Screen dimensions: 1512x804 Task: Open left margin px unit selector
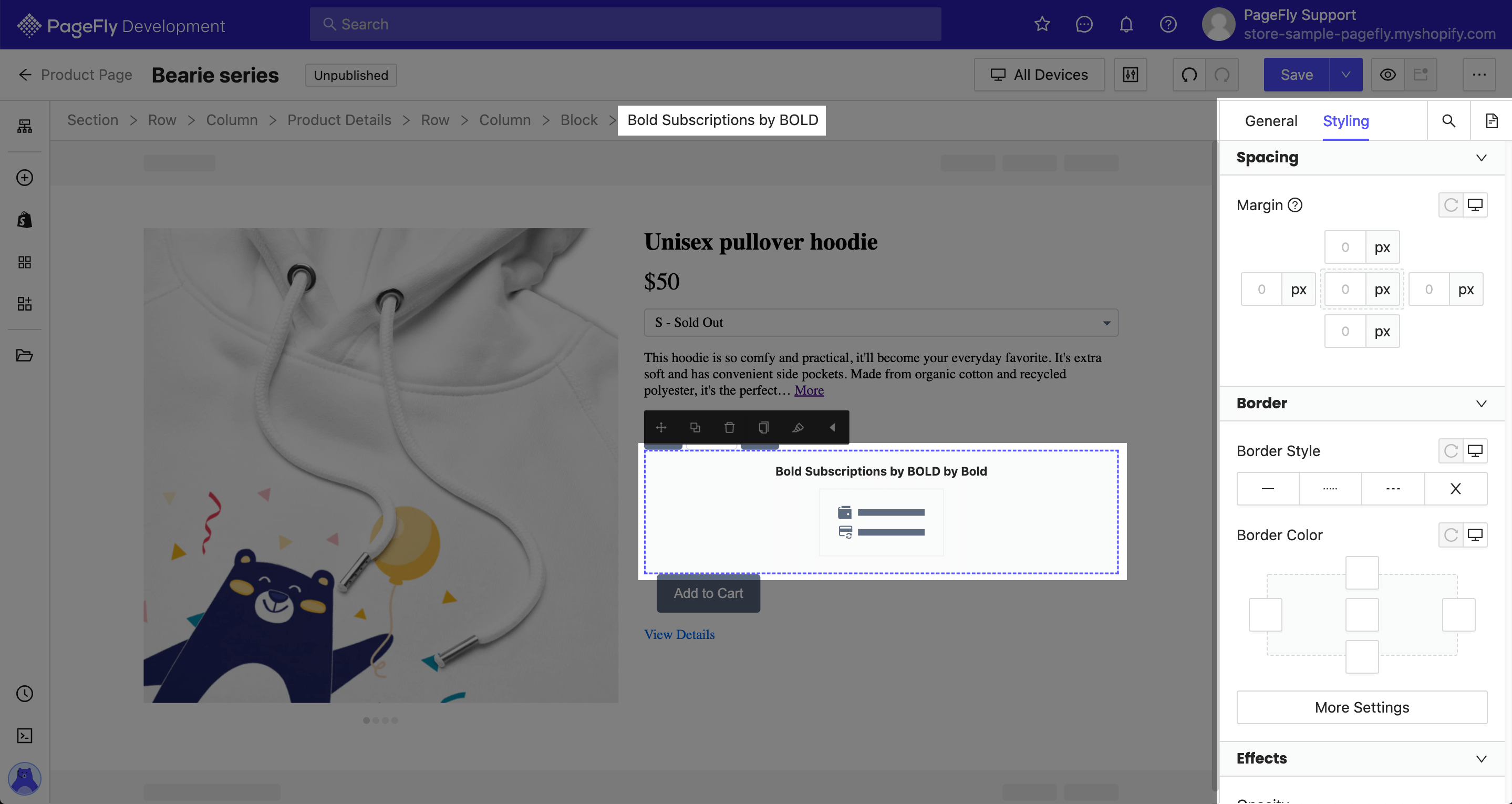coord(1298,289)
